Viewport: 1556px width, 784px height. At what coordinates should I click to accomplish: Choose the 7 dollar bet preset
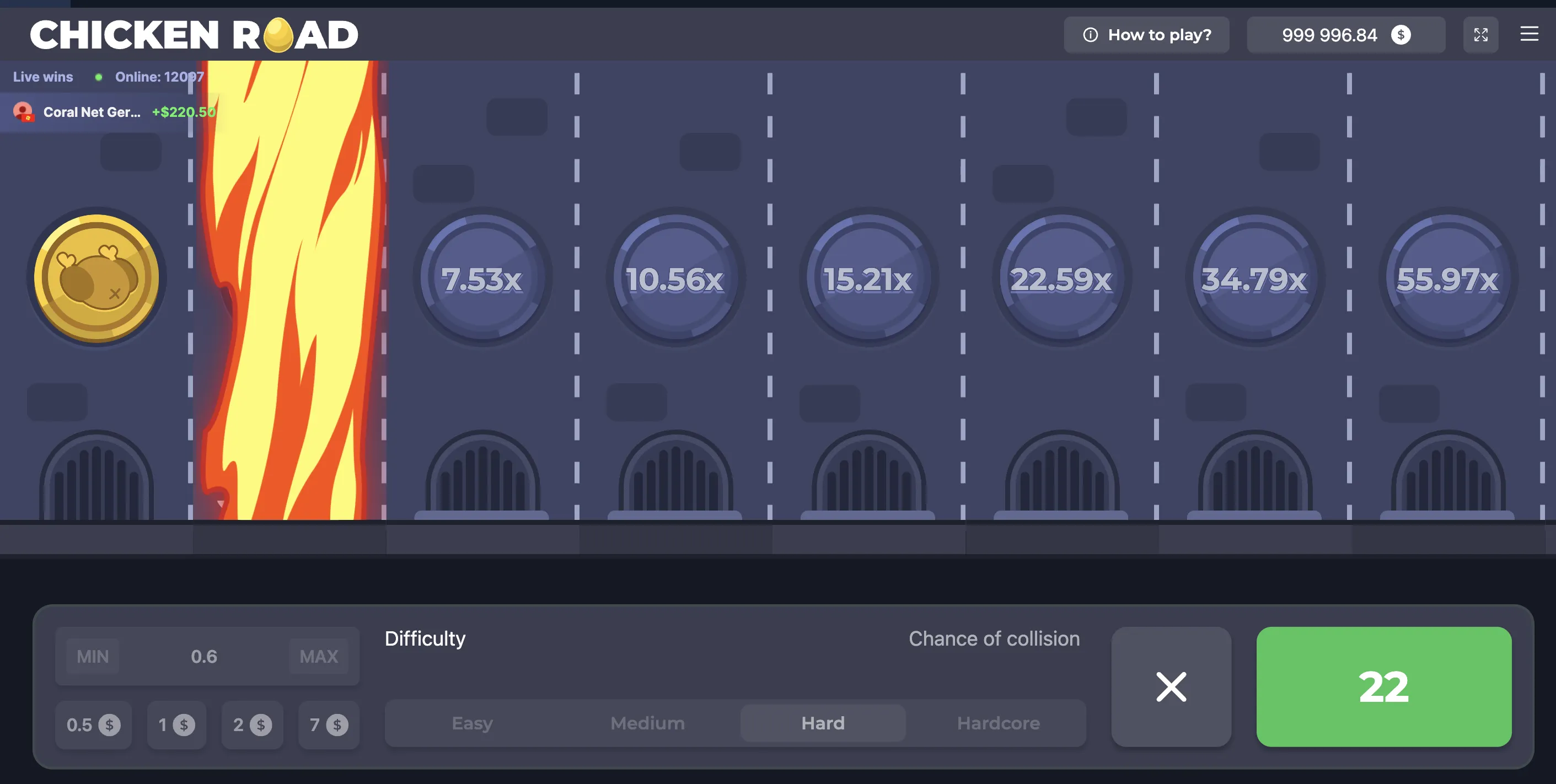[329, 724]
